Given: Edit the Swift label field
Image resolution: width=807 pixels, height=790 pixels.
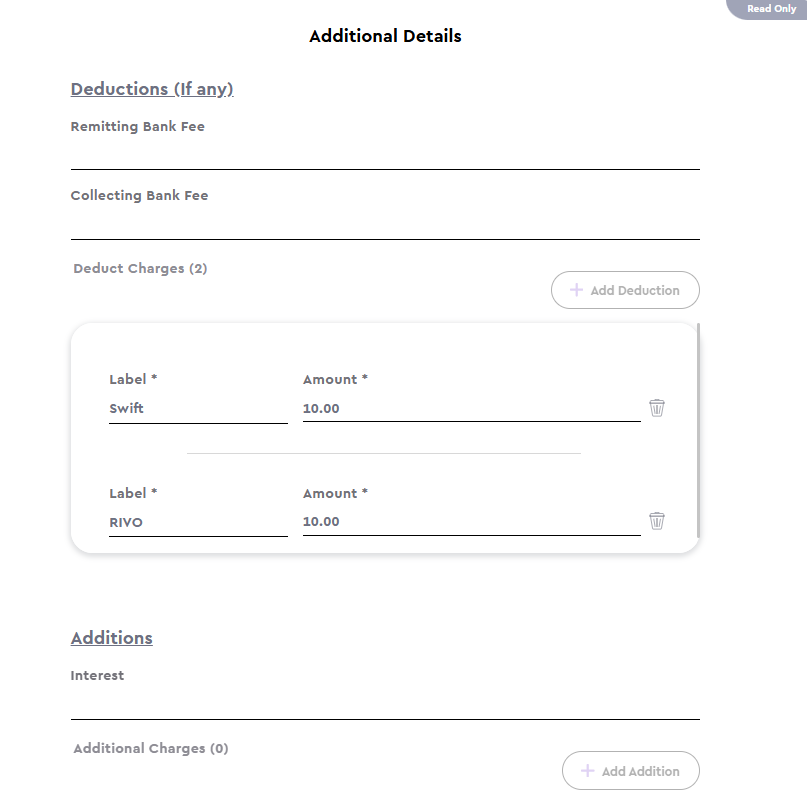Looking at the screenshot, I should [198, 409].
